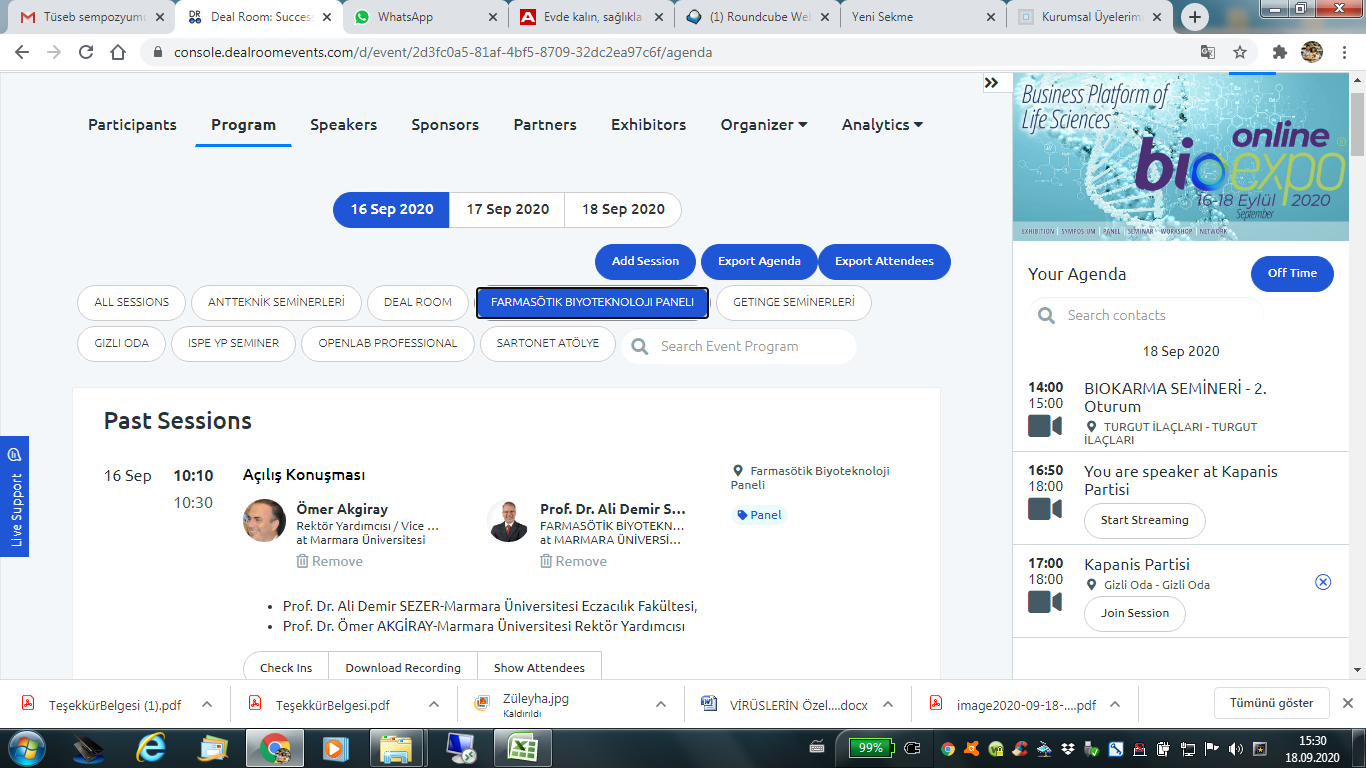Screen dimensions: 1366x768
Task: Click the camera icon for BIOKARMA SEMİNERİ session
Action: pos(1044,426)
